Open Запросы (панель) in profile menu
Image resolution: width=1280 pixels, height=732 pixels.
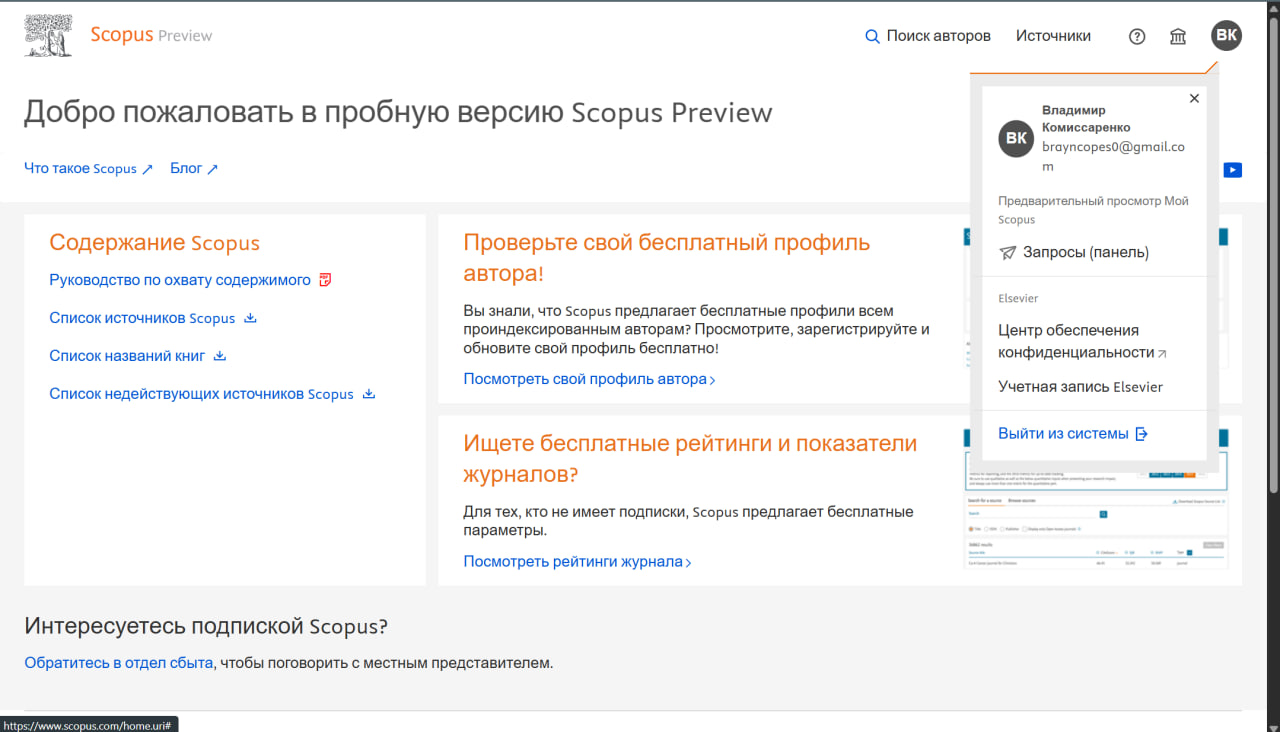pyautogui.click(x=1085, y=253)
